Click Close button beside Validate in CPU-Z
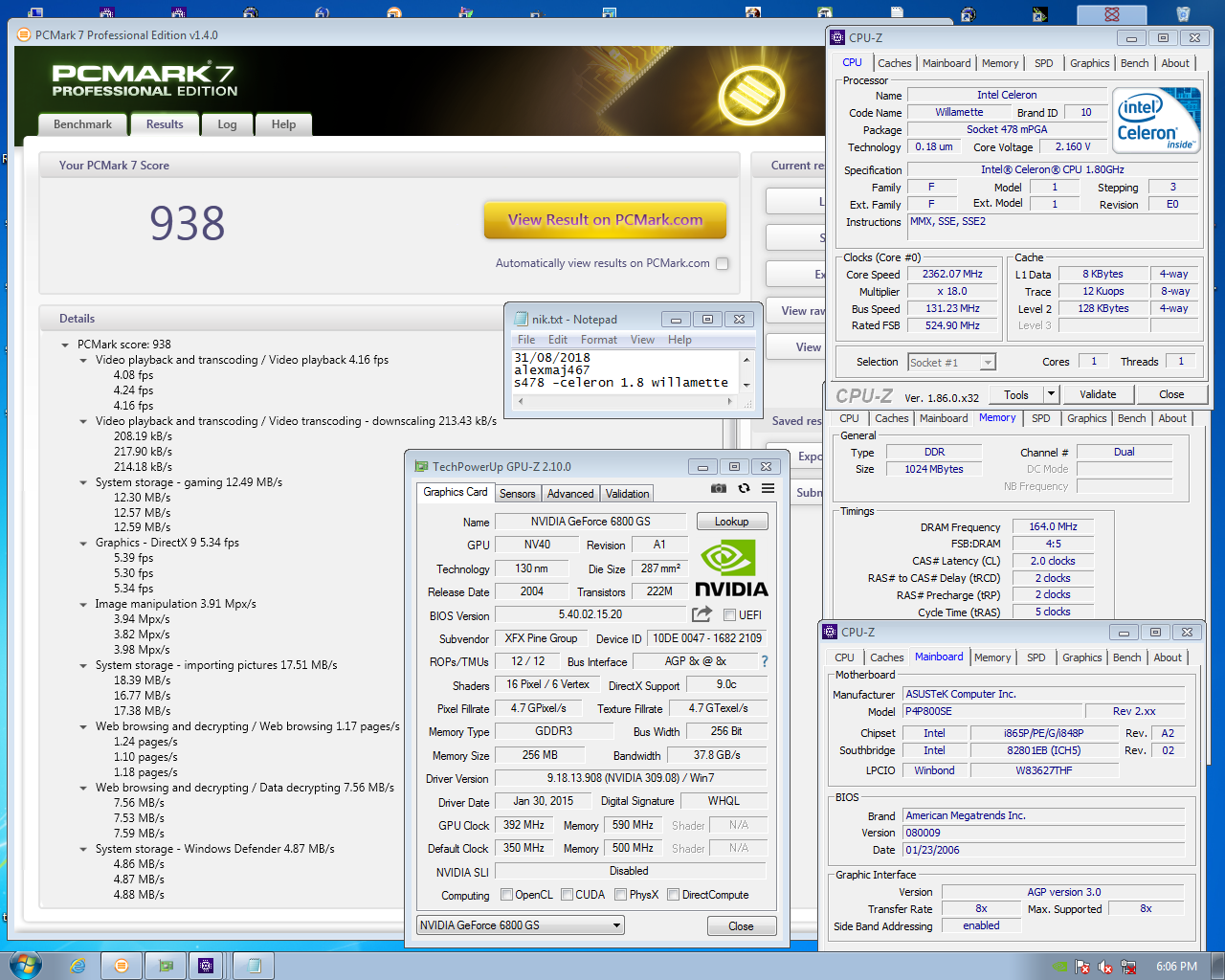Image resolution: width=1225 pixels, height=980 pixels. (x=1171, y=394)
